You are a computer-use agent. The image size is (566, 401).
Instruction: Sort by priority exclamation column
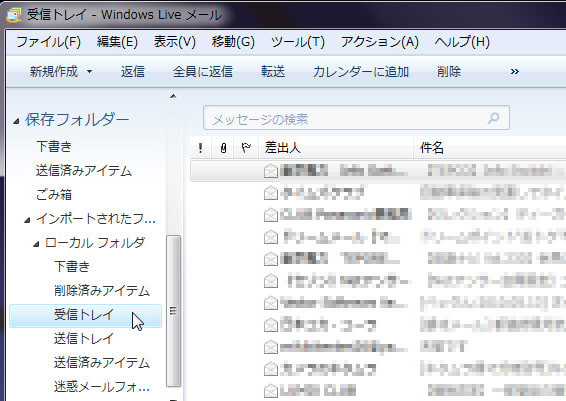[200, 148]
